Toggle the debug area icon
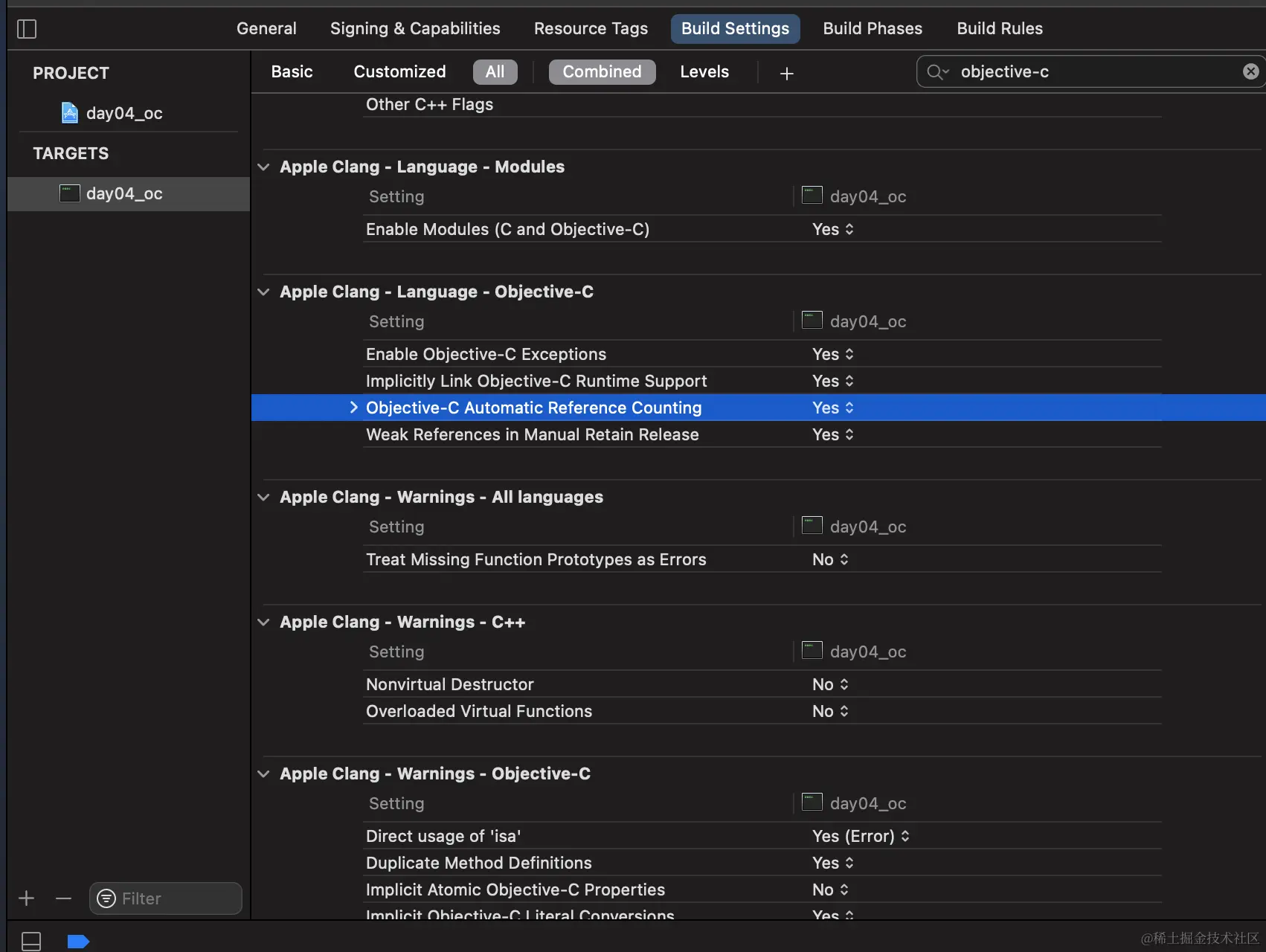Image resolution: width=1266 pixels, height=952 pixels. 31,941
